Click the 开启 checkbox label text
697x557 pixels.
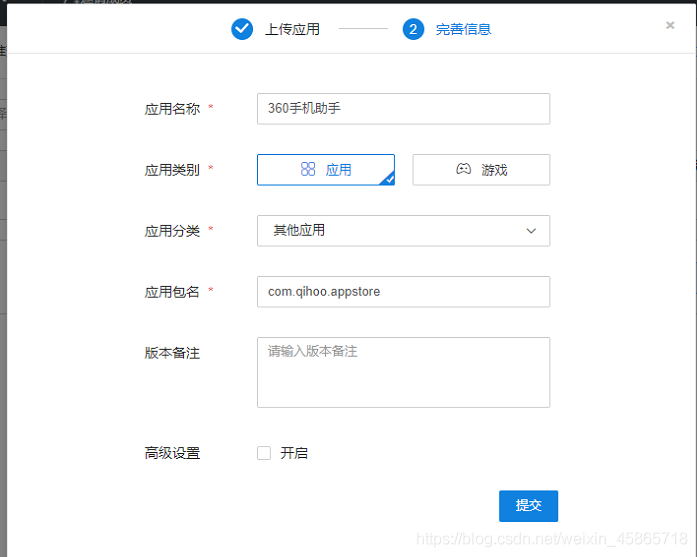pos(294,453)
